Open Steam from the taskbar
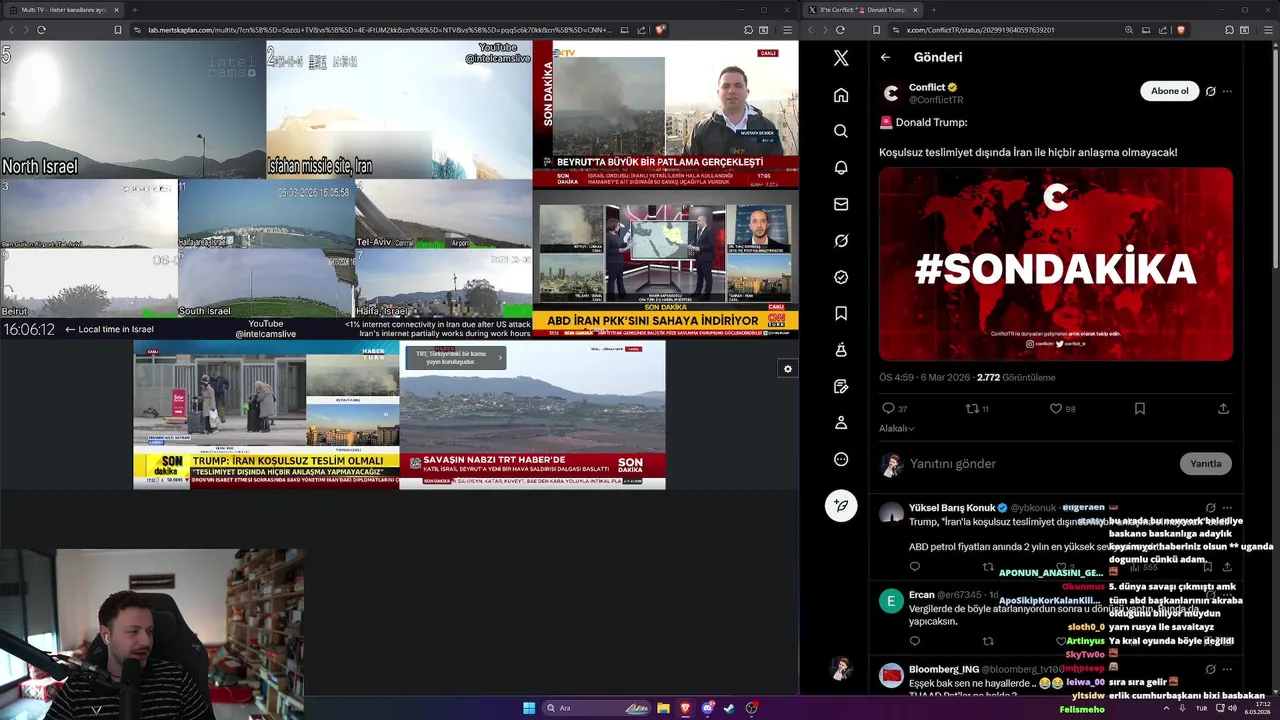Image resolution: width=1280 pixels, height=720 pixels. [729, 708]
